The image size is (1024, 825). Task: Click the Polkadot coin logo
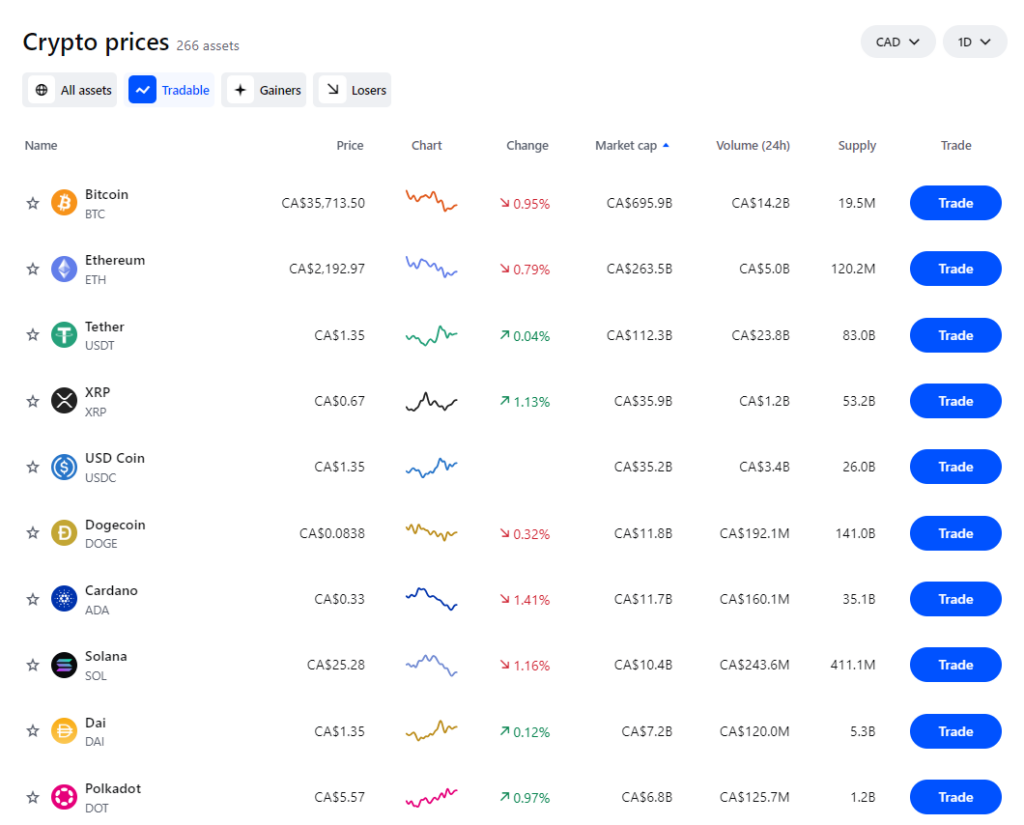[x=64, y=797]
